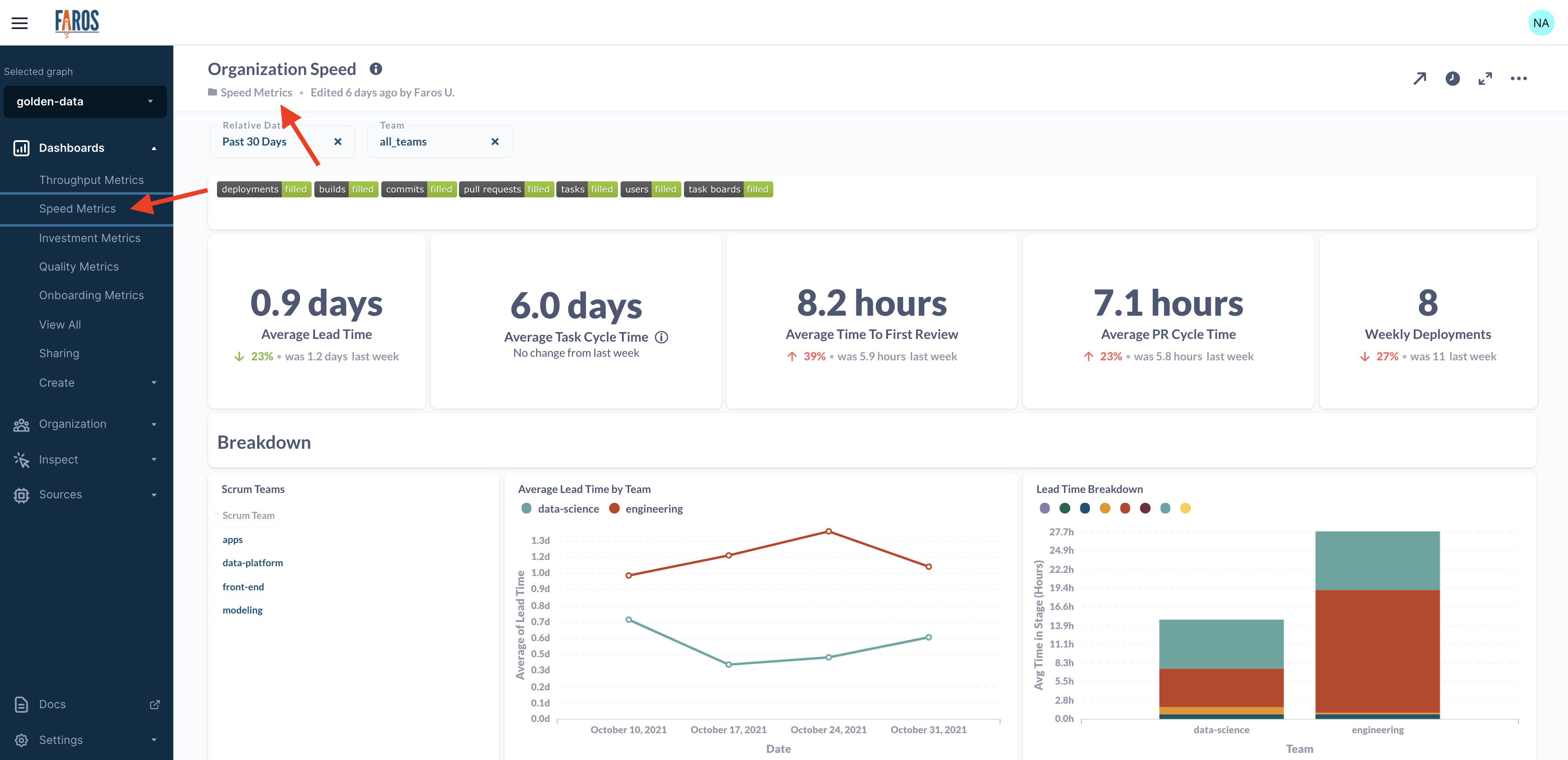Click the Average Task Cycle Time info icon
The width and height of the screenshot is (1568, 760).
(661, 338)
